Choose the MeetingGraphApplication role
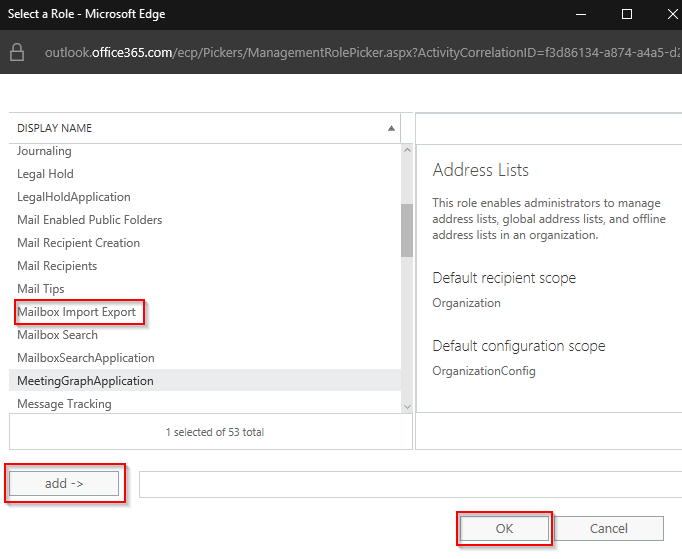 pos(86,381)
